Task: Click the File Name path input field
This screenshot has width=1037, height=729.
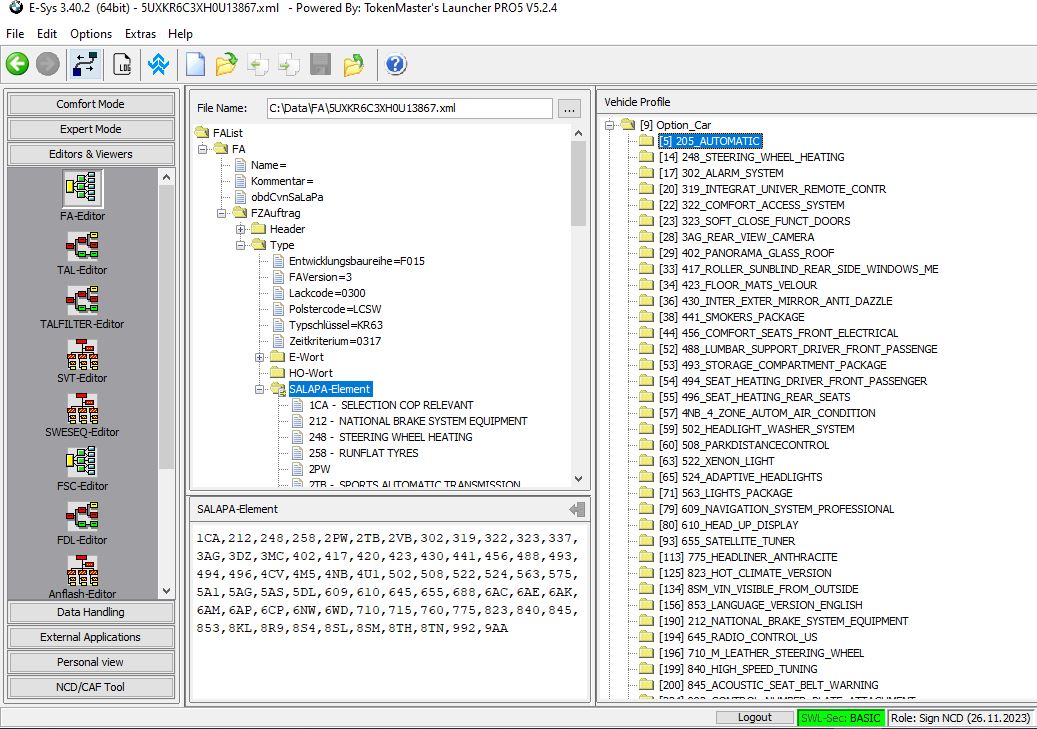Action: point(408,108)
